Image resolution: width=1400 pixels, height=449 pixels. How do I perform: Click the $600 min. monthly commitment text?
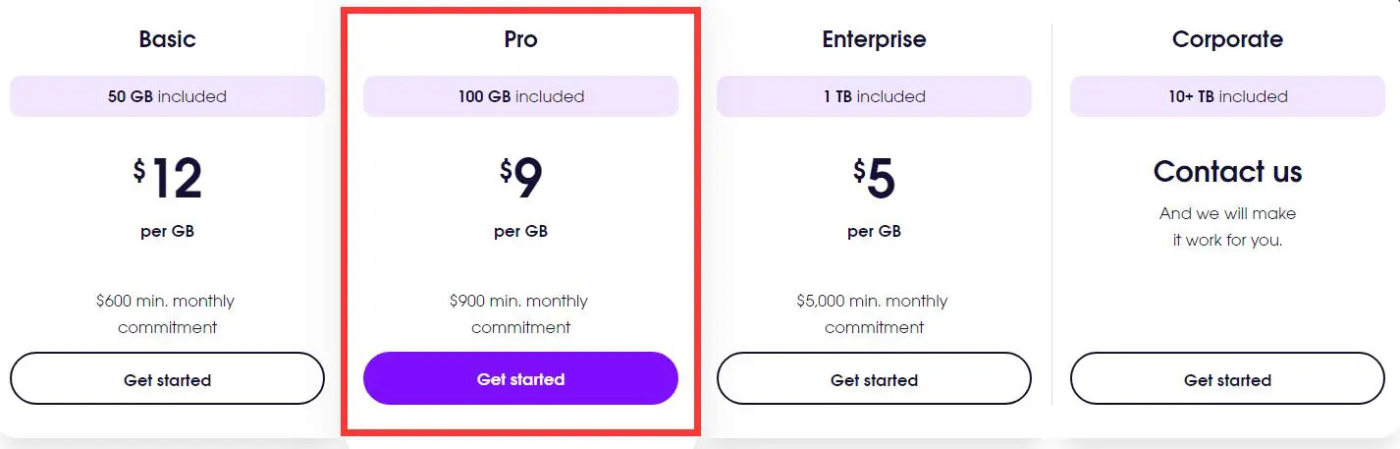point(167,314)
